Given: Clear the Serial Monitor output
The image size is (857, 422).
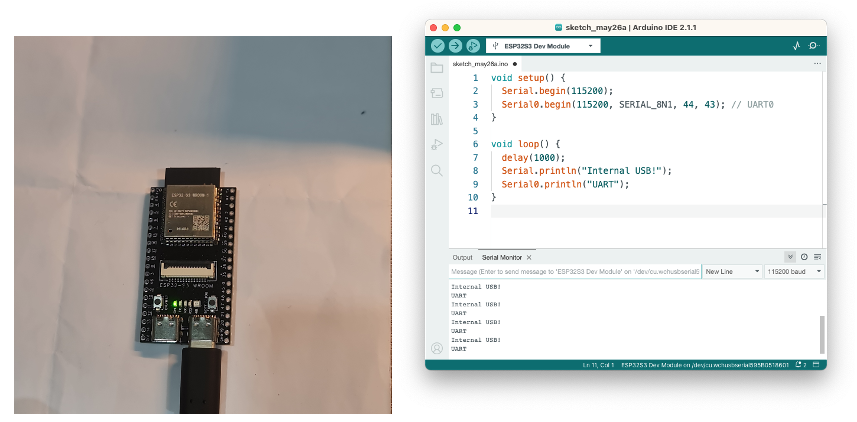Looking at the screenshot, I should 818,257.
